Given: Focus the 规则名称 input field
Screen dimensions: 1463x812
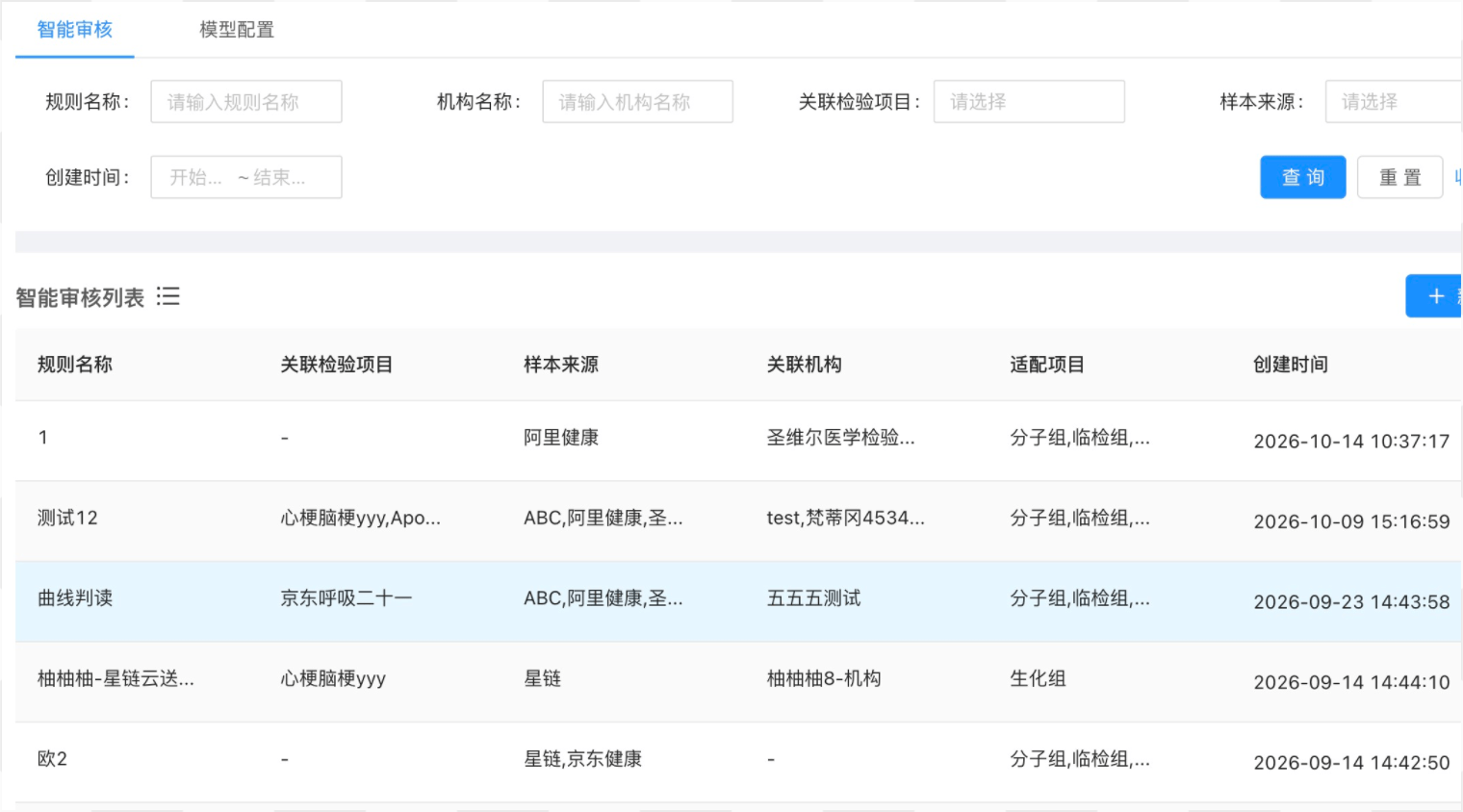Looking at the screenshot, I should [246, 102].
